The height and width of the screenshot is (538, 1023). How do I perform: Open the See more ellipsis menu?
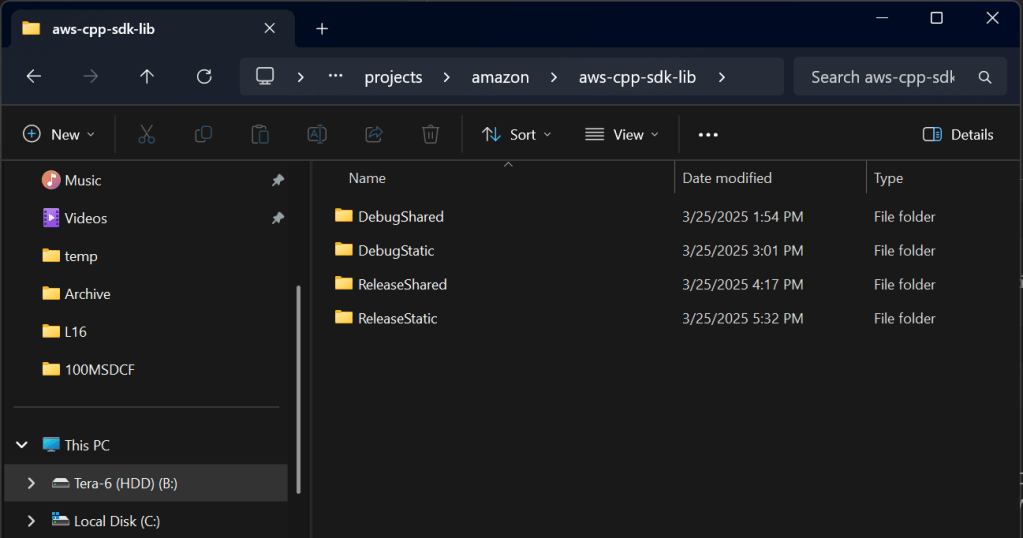(x=708, y=134)
